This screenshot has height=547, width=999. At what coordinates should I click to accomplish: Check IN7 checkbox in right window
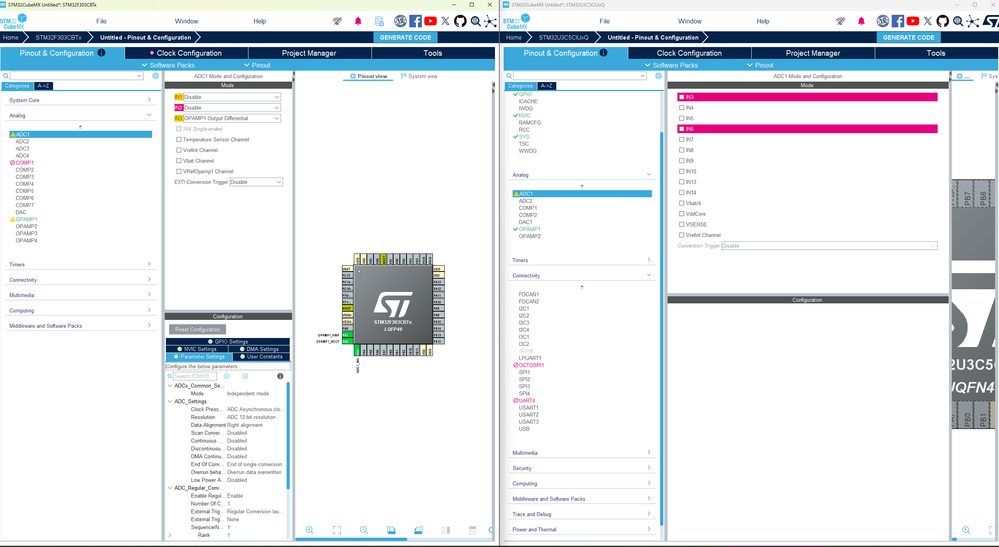pos(682,139)
